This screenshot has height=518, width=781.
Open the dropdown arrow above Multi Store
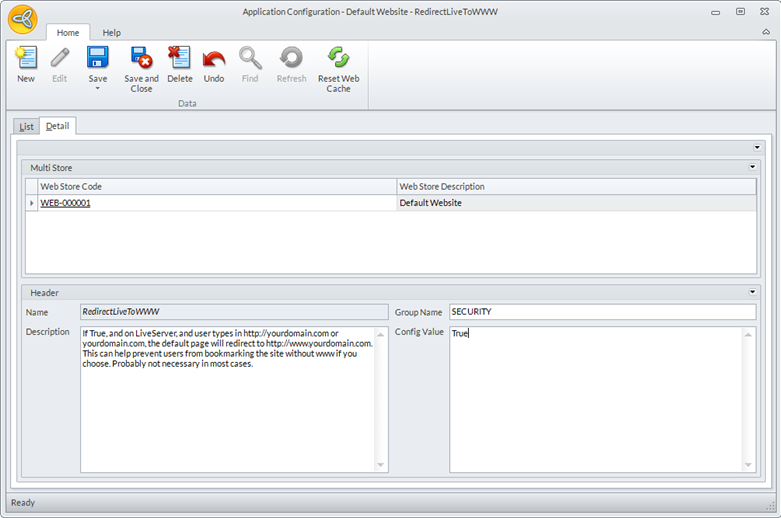(757, 147)
